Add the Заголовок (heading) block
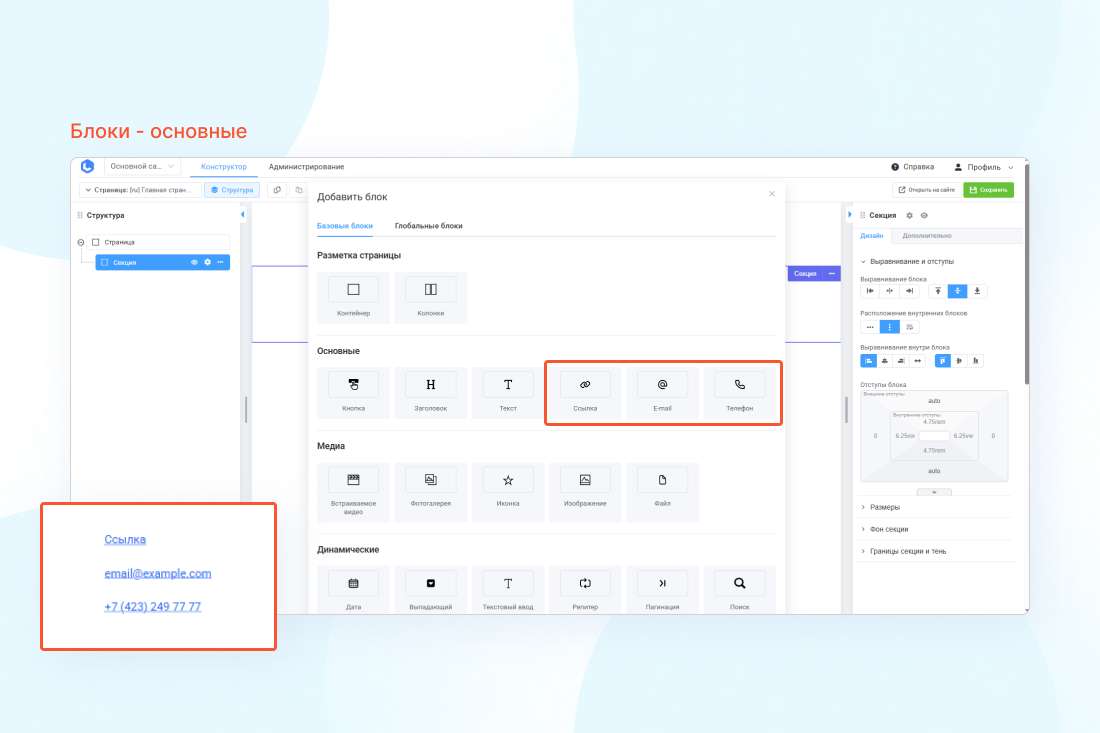This screenshot has height=733, width=1100. (430, 392)
